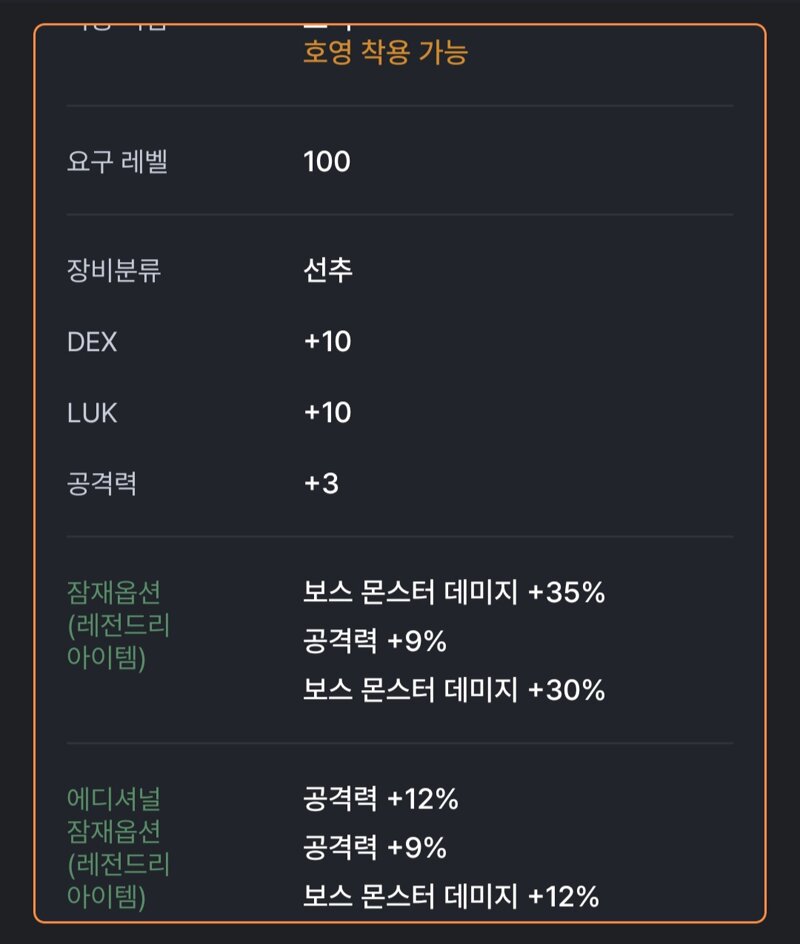Select potential line '보스 몬스터 데미지 +35%'

coord(454,592)
